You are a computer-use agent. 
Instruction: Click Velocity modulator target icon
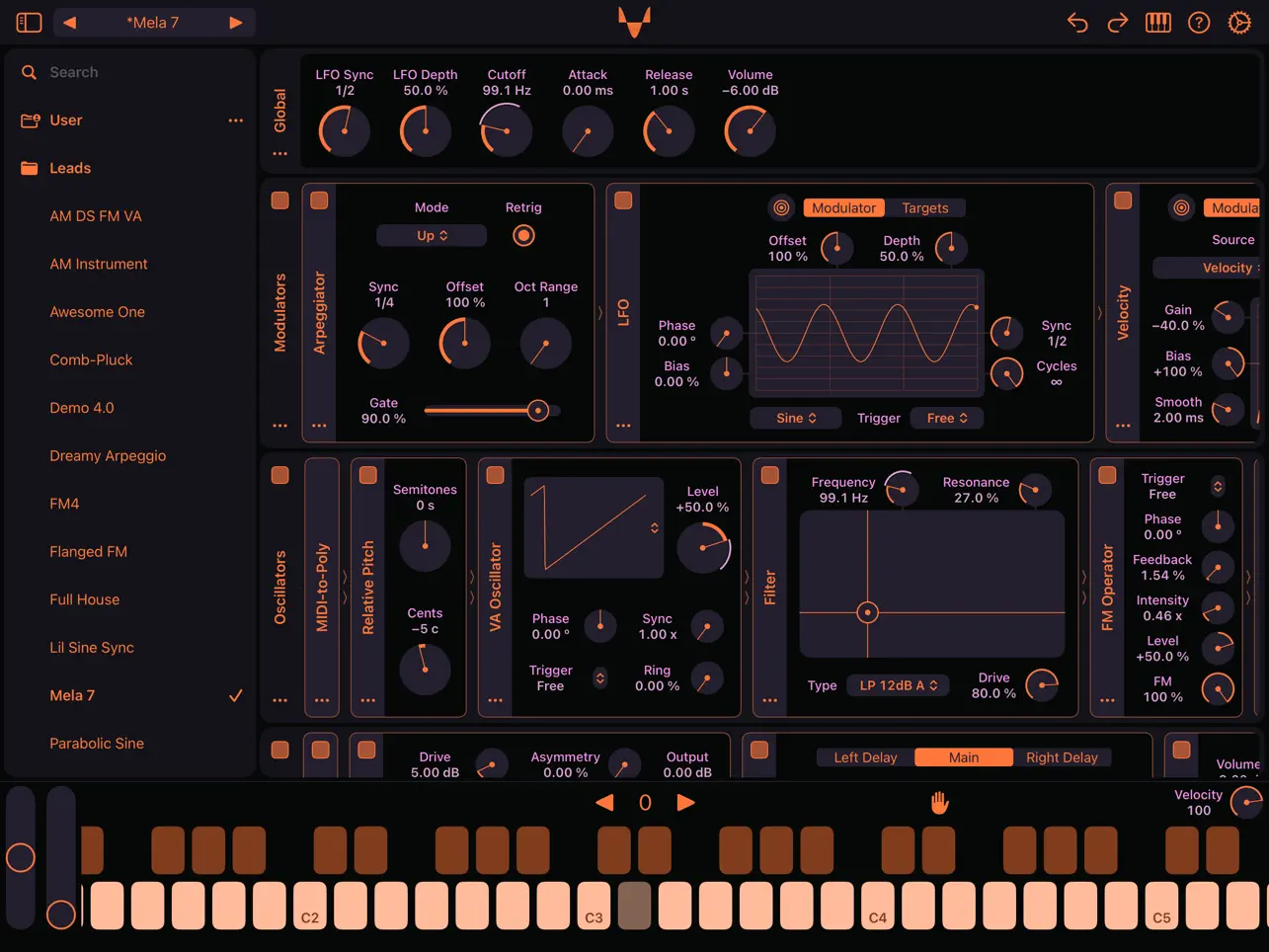1181,207
